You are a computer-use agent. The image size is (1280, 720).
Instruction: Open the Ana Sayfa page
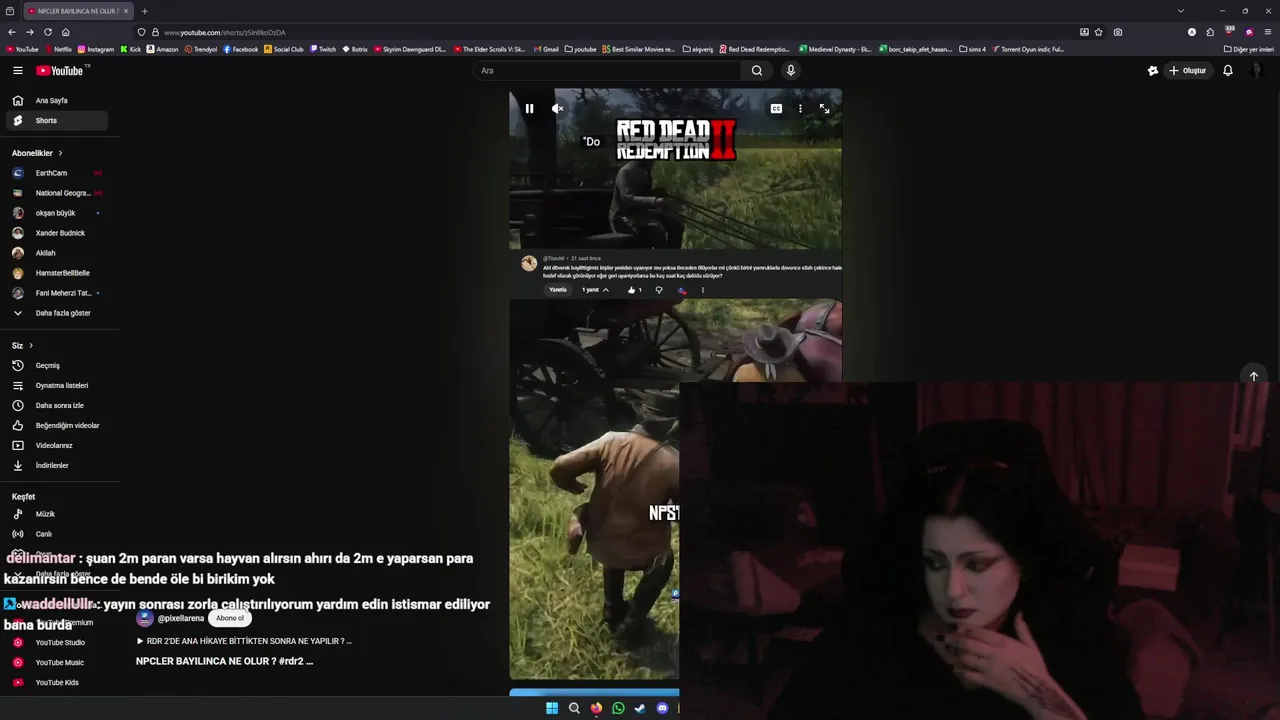point(56,100)
